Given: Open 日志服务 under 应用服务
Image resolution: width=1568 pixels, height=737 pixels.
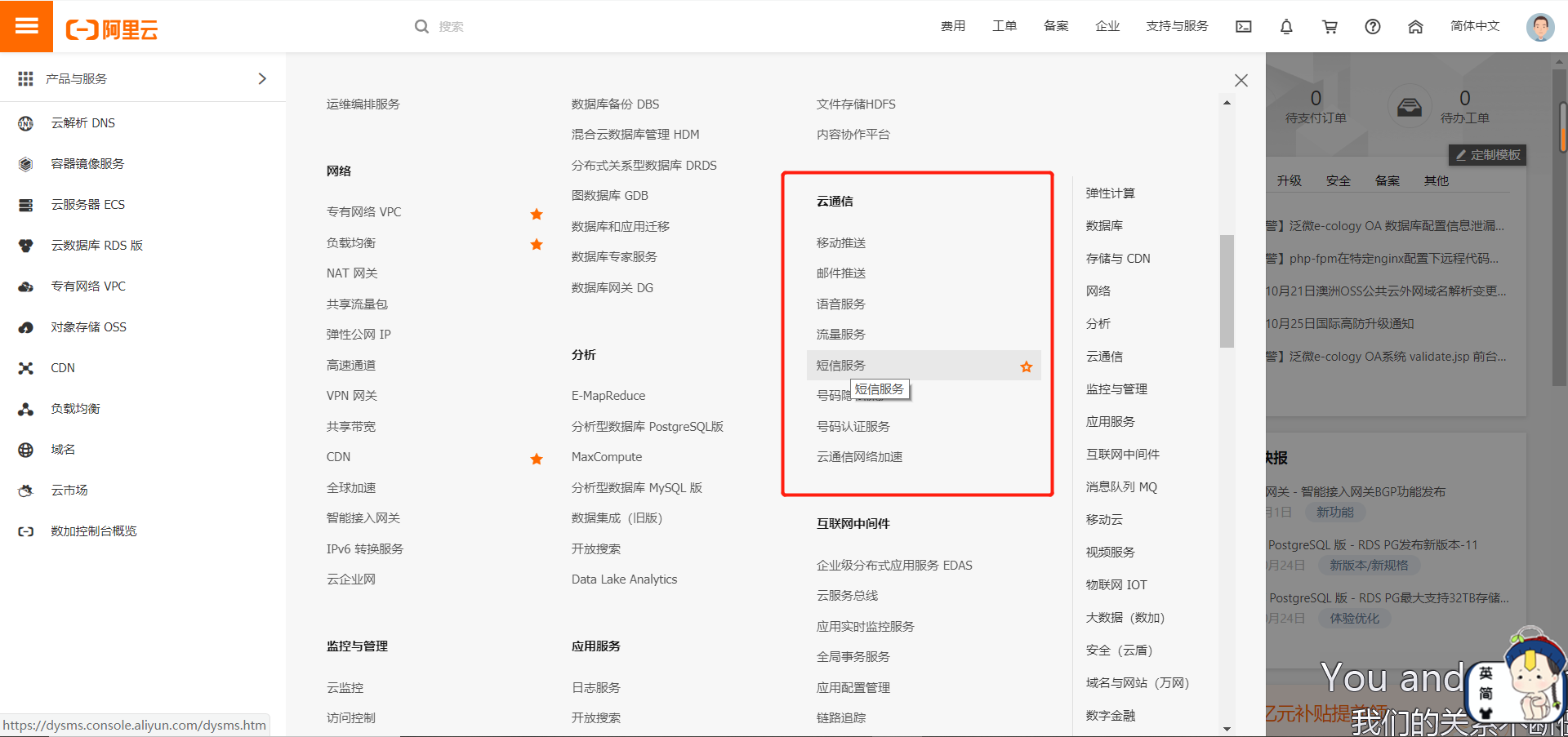Looking at the screenshot, I should pyautogui.click(x=596, y=688).
